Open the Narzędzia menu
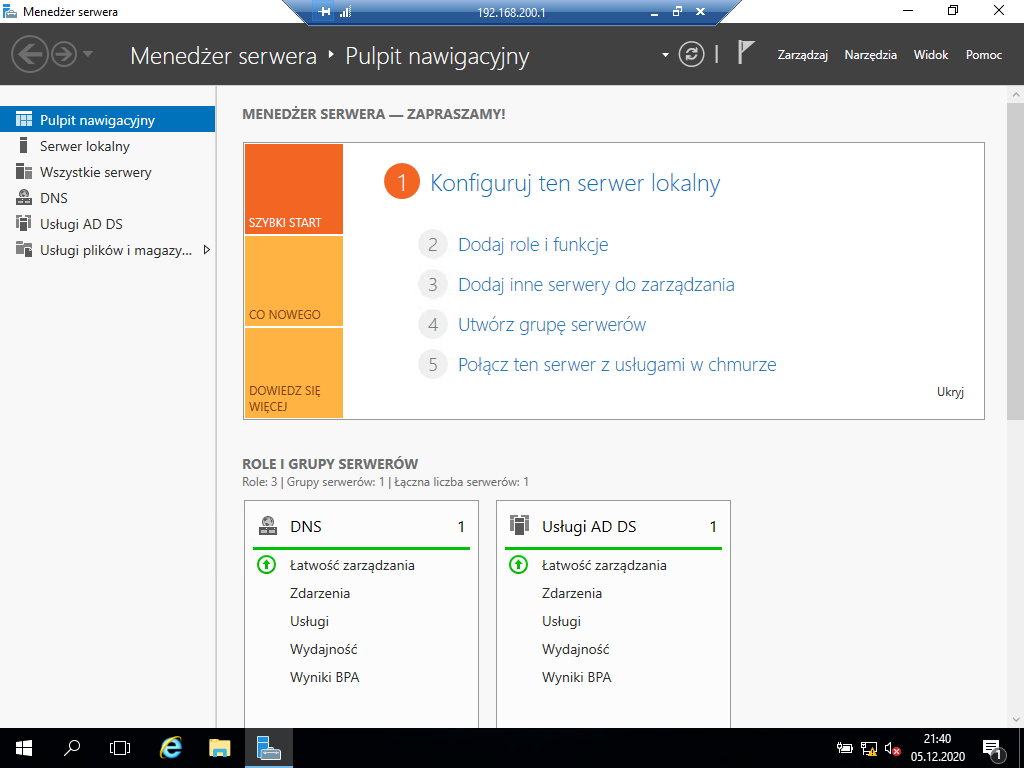 tap(871, 55)
